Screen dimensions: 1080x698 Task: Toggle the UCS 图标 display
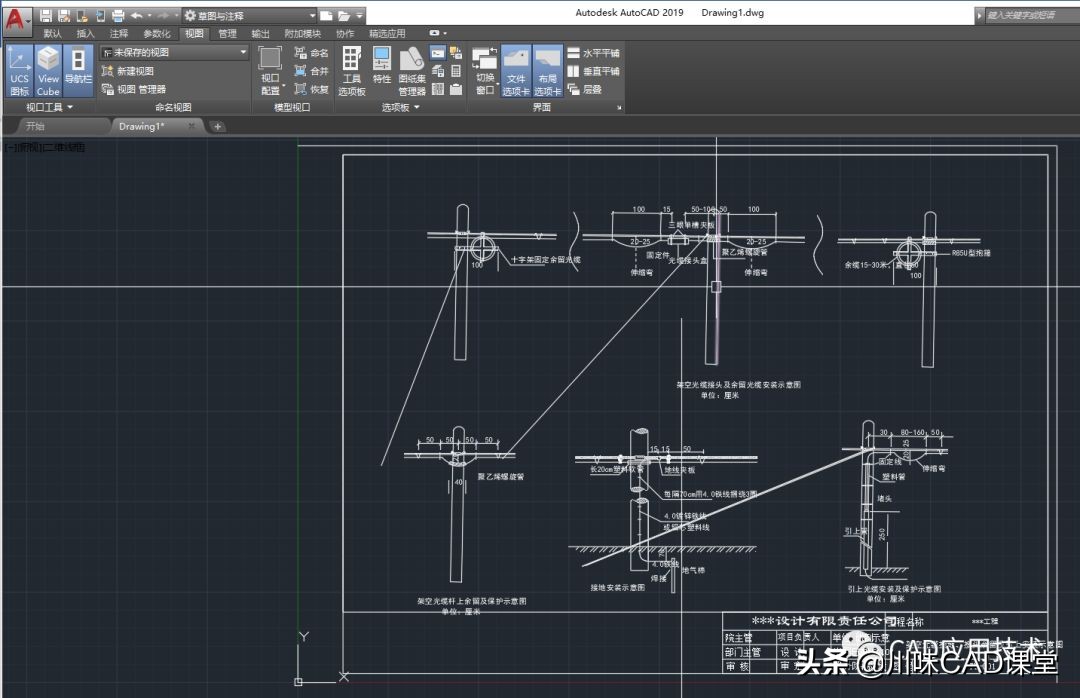click(x=19, y=70)
